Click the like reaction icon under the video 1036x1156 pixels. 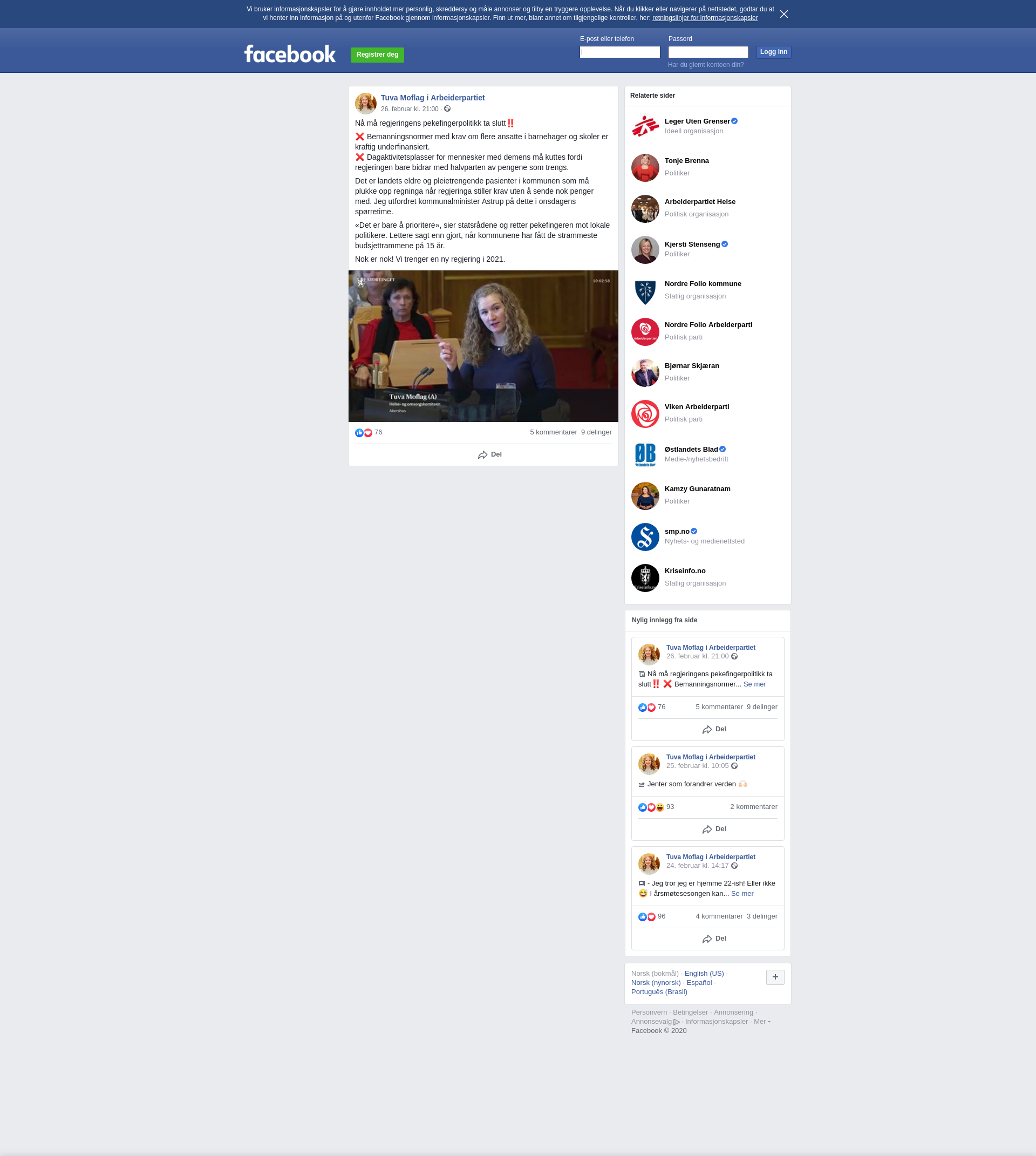[359, 433]
